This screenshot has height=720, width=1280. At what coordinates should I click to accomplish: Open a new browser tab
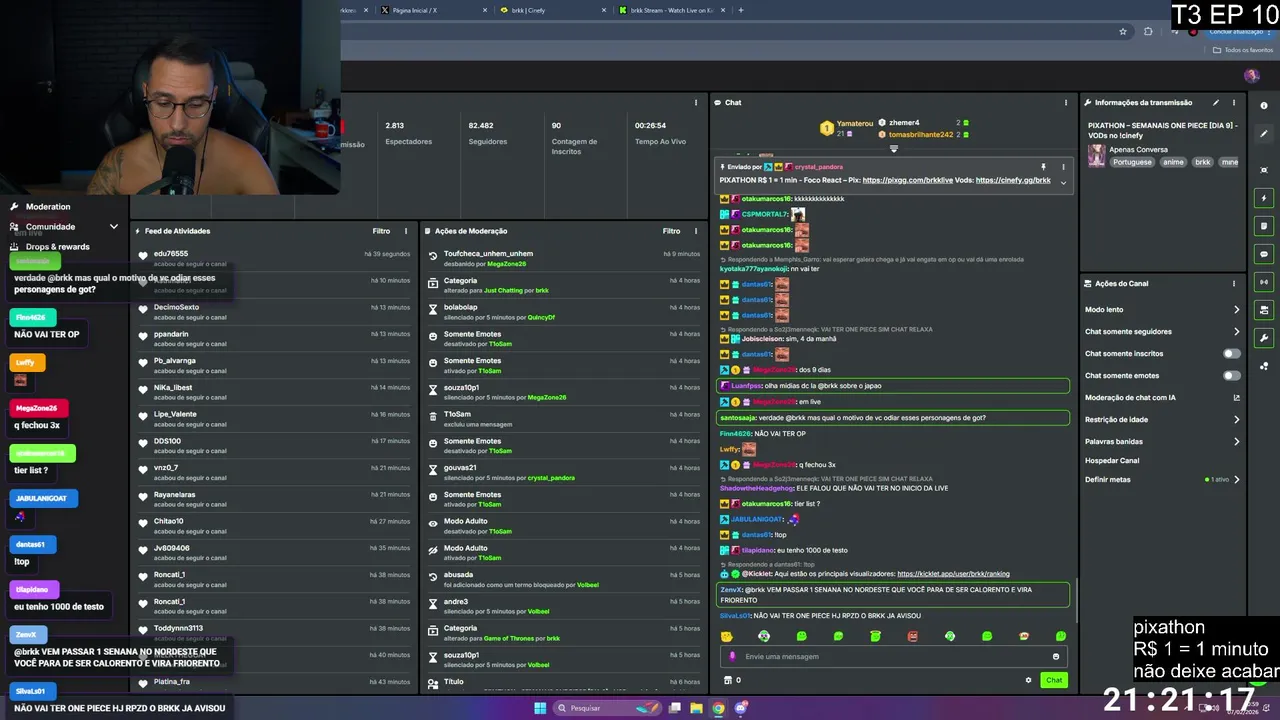point(740,10)
